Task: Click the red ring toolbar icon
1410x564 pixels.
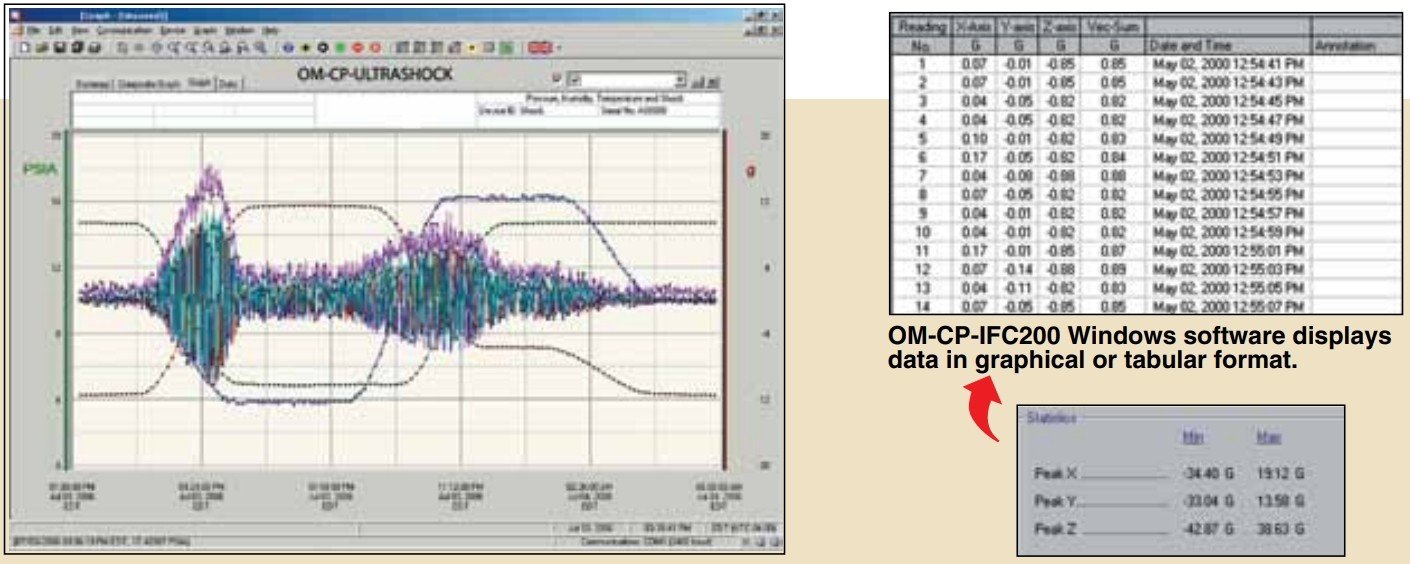Action: pyautogui.click(x=375, y=48)
